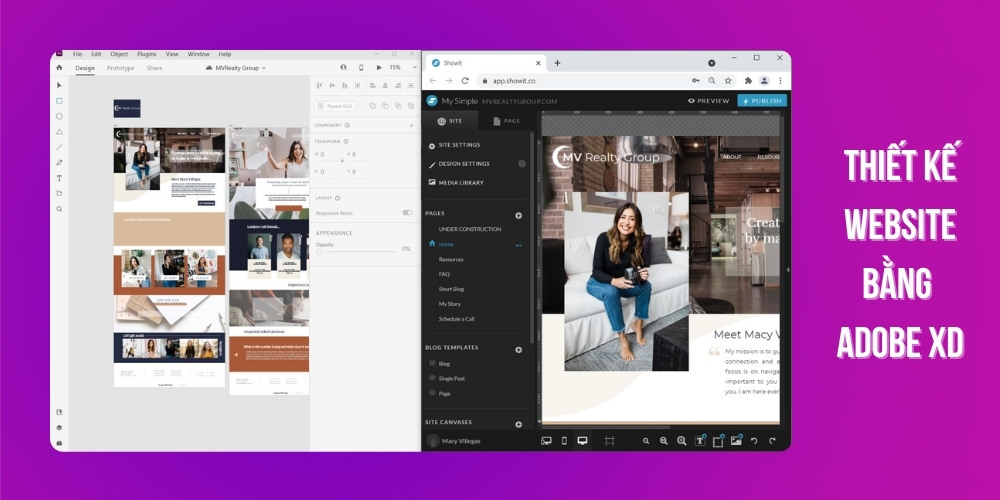
Task: Open the Plugins menu in Adobe XD
Action: pos(147,54)
